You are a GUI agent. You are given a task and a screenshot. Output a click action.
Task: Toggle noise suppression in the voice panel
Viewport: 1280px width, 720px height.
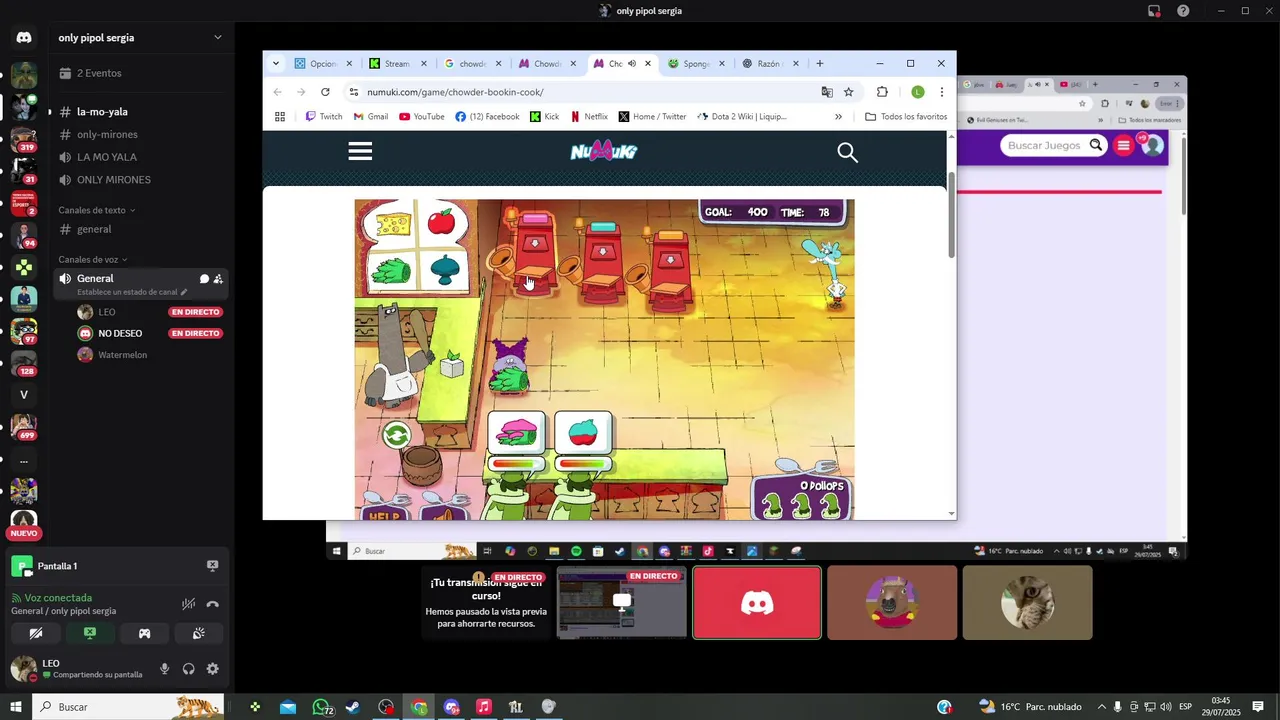tap(188, 604)
